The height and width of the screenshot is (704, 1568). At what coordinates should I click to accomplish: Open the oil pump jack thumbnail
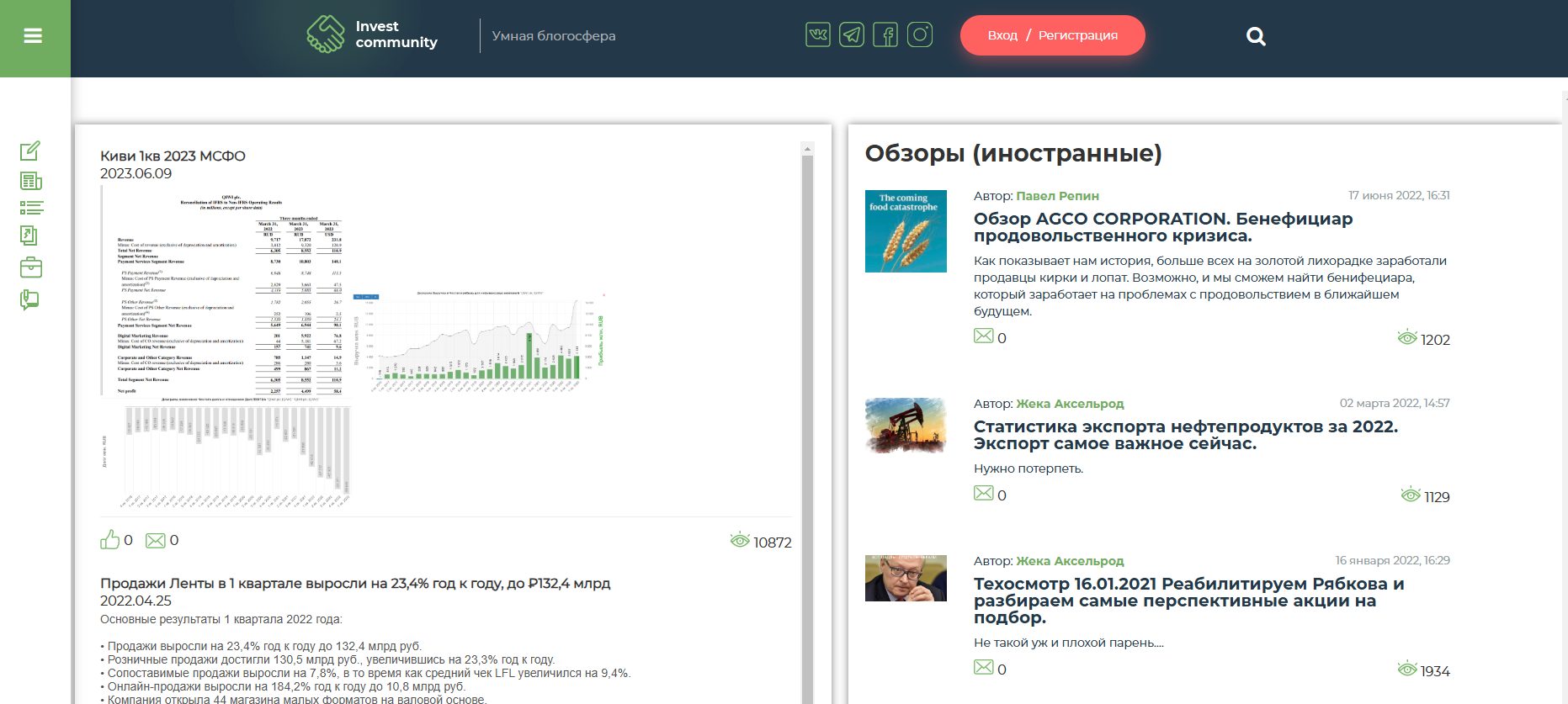coord(906,426)
